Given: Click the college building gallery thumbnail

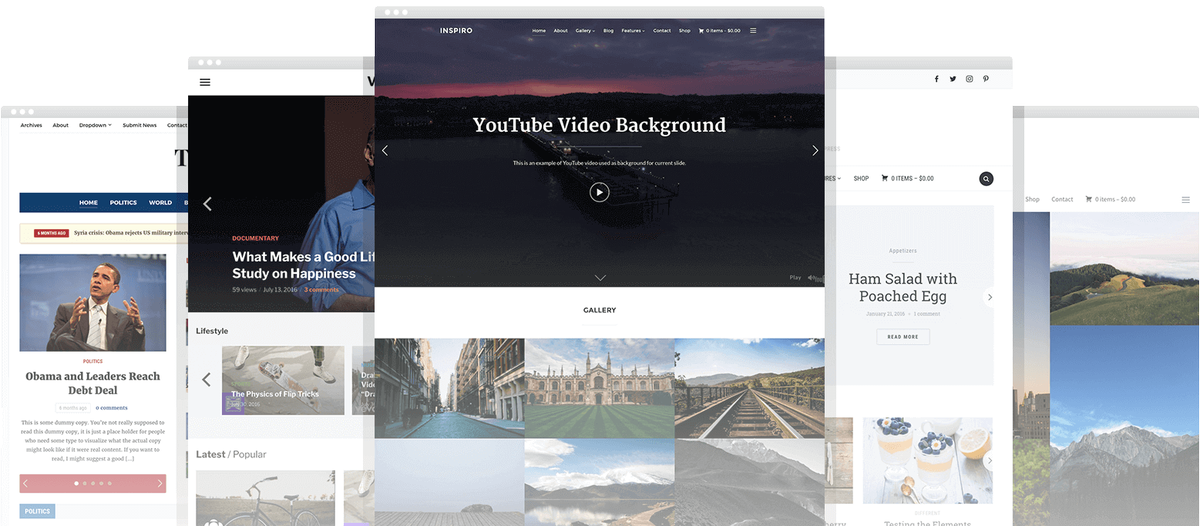Looking at the screenshot, I should click(599, 388).
